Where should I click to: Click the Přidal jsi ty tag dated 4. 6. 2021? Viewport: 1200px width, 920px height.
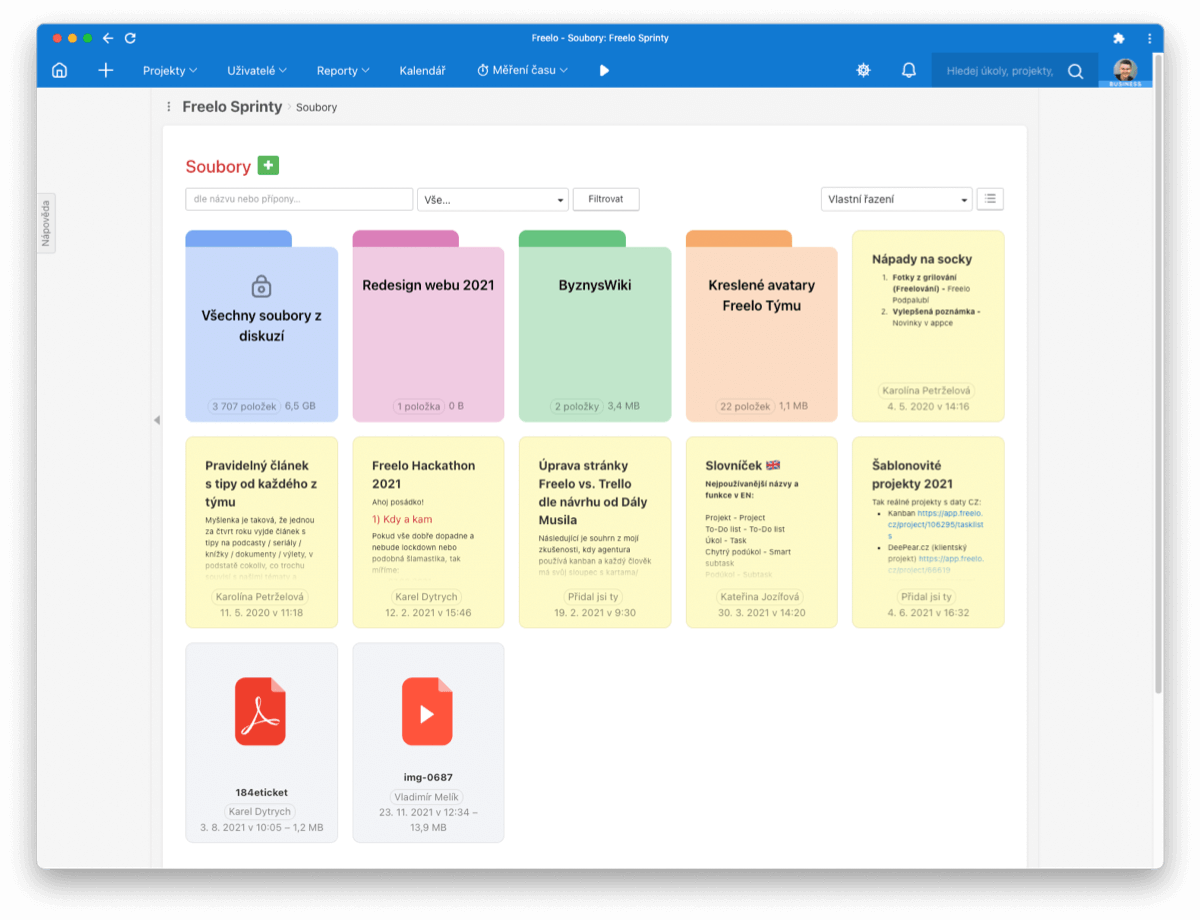(928, 597)
